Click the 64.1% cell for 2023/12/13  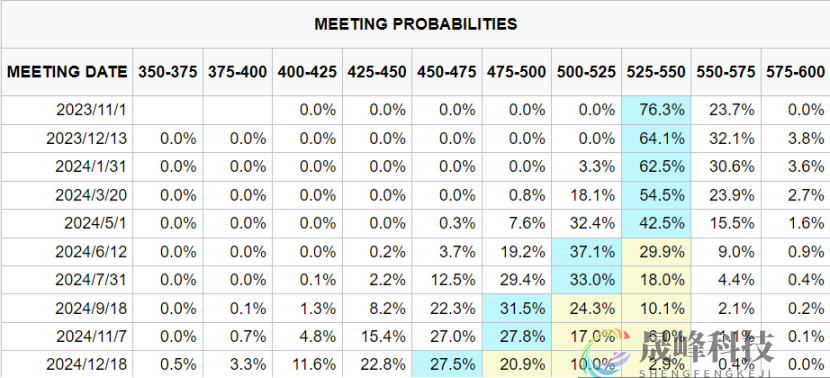(x=656, y=139)
